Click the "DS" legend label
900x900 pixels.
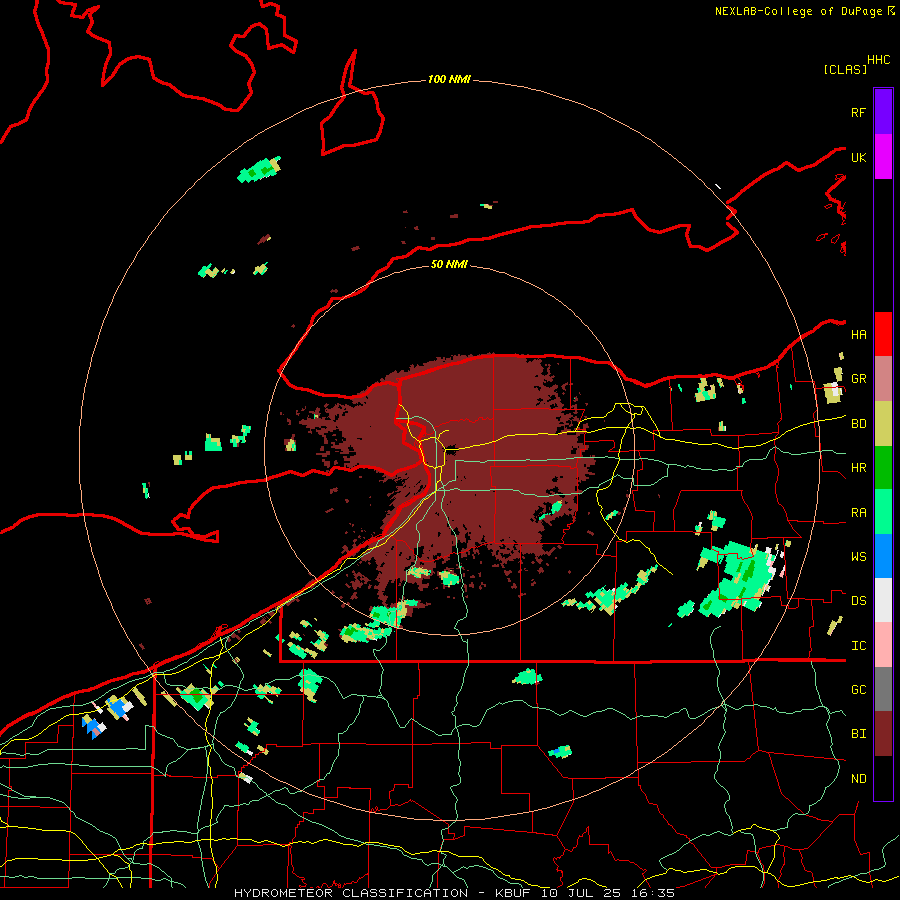(858, 601)
